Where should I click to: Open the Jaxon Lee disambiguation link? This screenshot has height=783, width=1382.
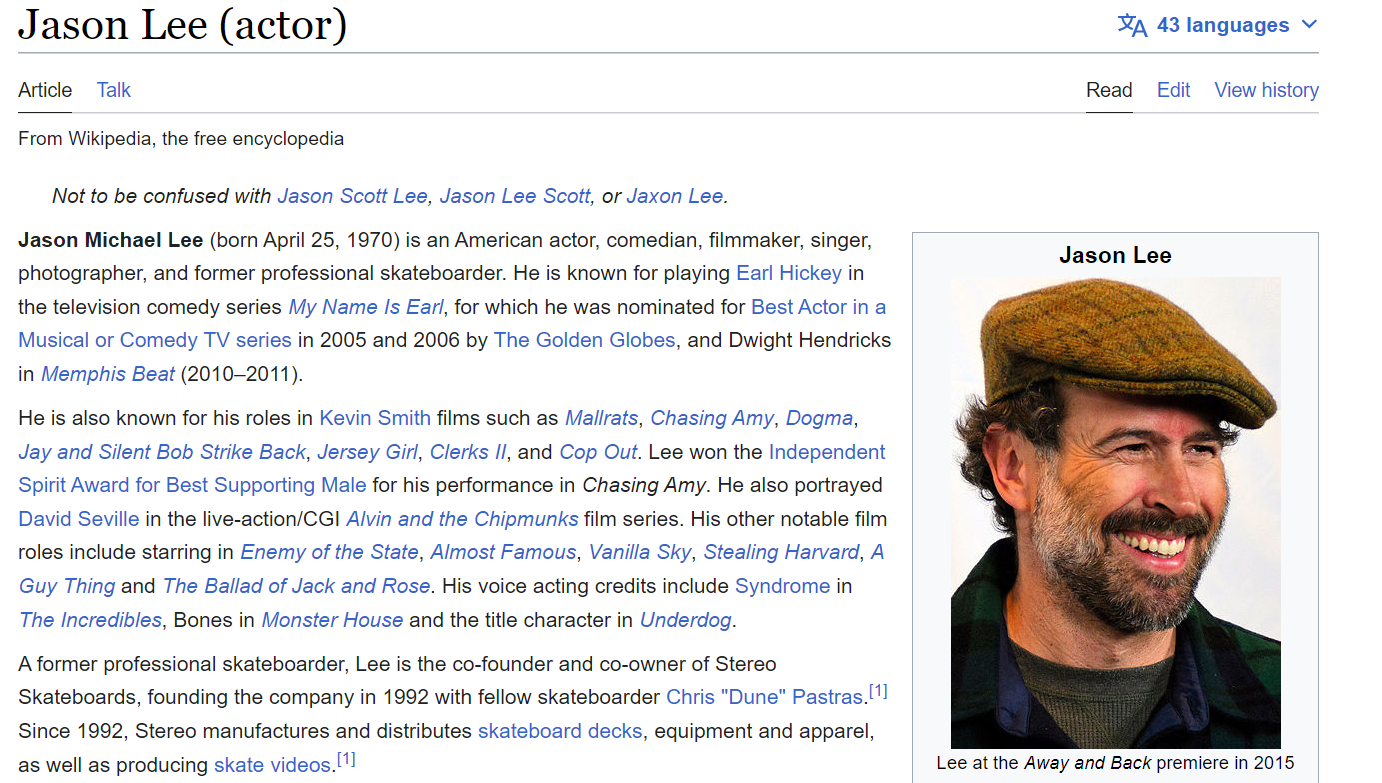674,196
